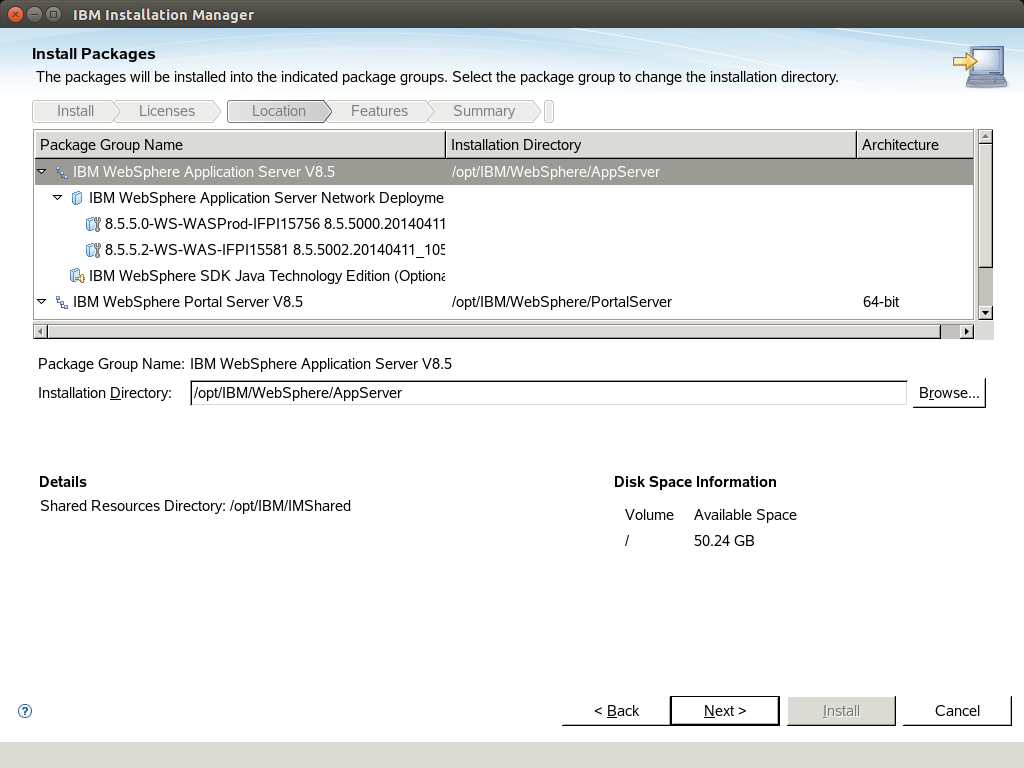Click the horizontal scrollbar thumb under the table
This screenshot has height=768, width=1024.
pyautogui.click(x=494, y=332)
